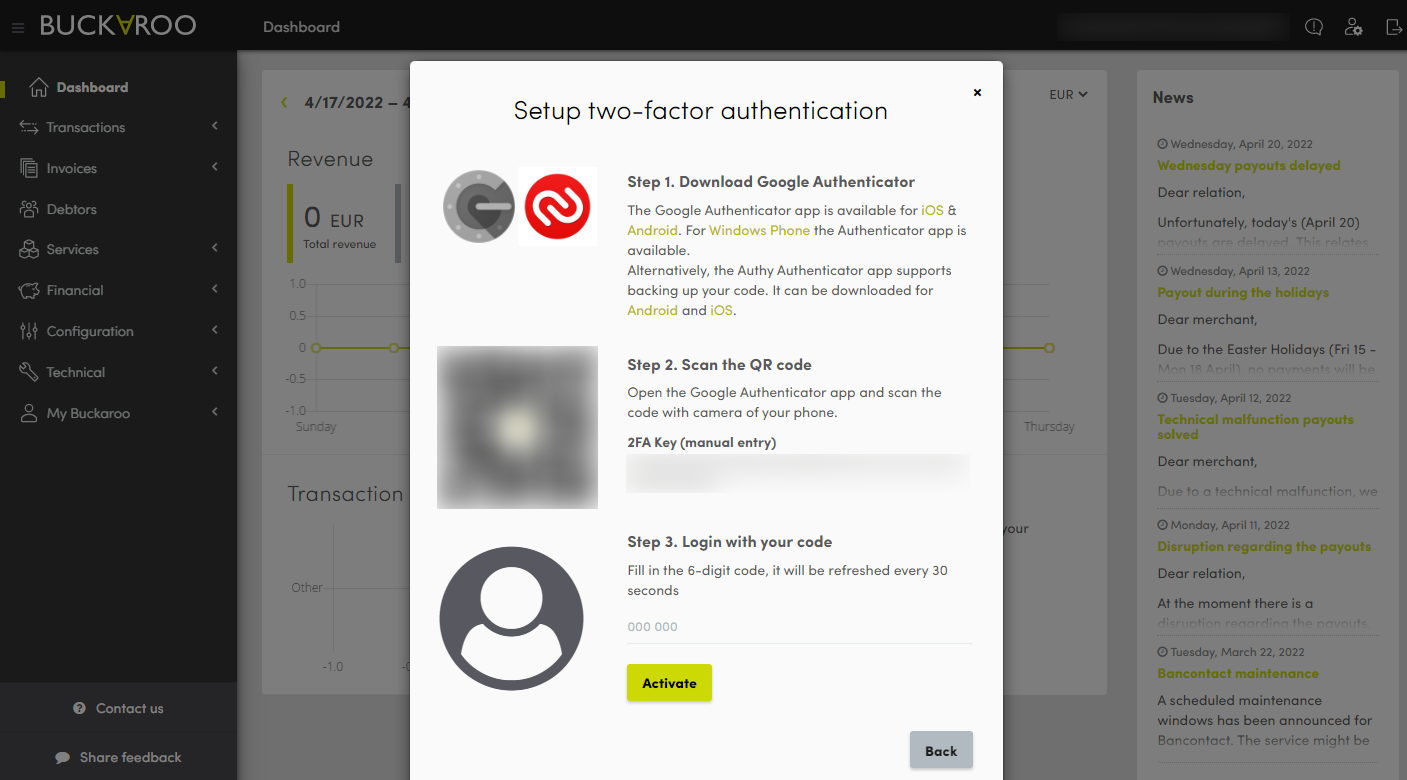Open the EUR currency dropdown
The width and height of the screenshot is (1407, 780).
point(1068,95)
